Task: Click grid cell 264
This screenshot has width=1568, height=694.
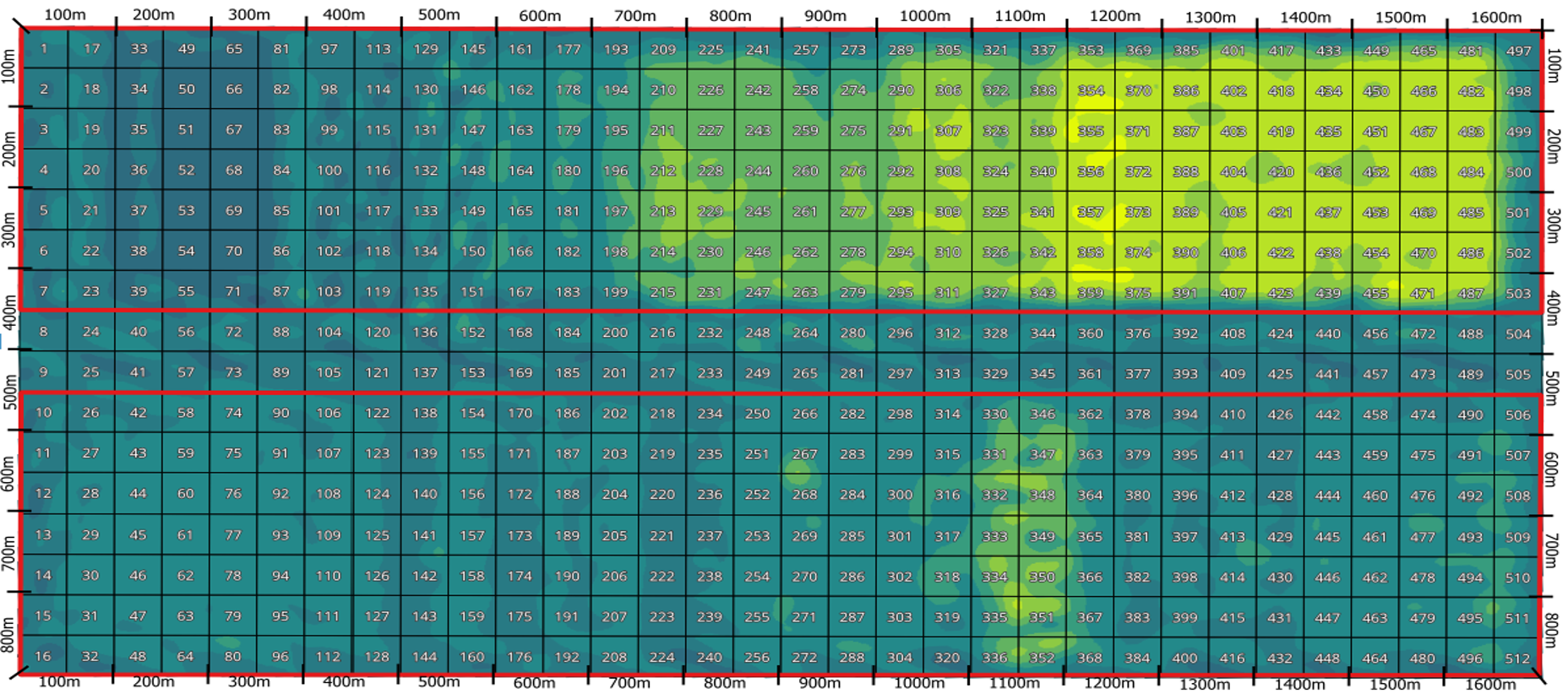Action: 805,333
